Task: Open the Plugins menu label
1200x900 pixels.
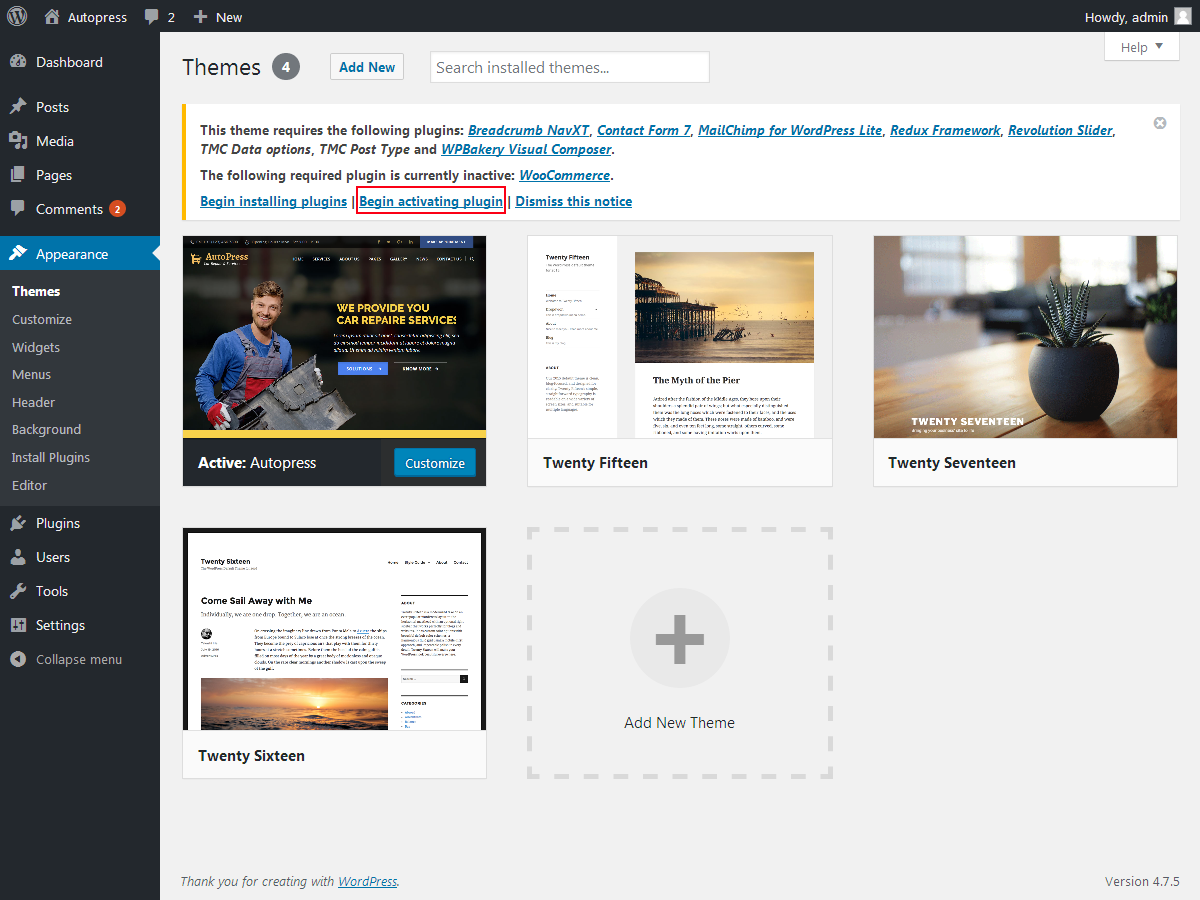Action: (x=58, y=523)
